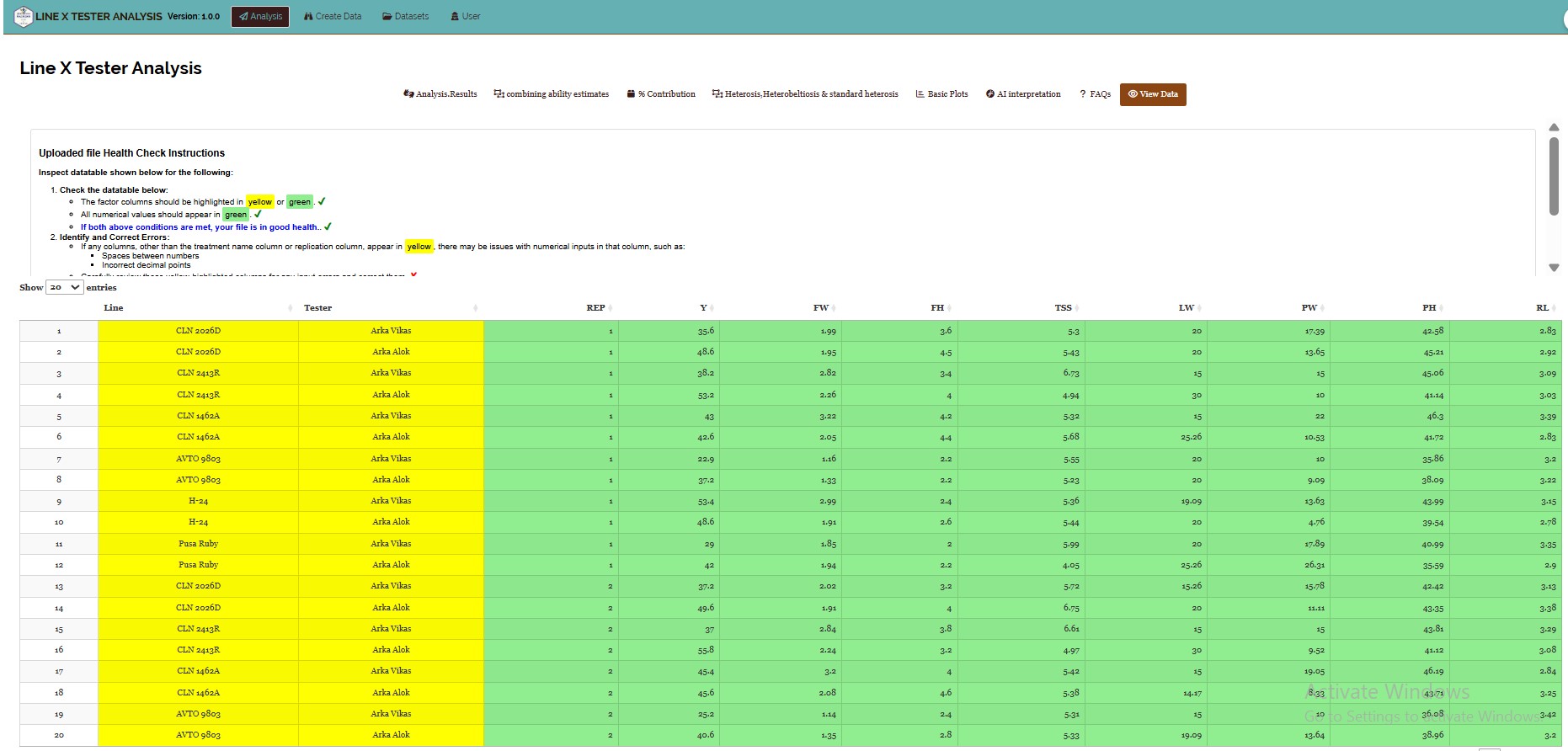Sort table by Tester column
1568x751 pixels.
[x=391, y=308]
